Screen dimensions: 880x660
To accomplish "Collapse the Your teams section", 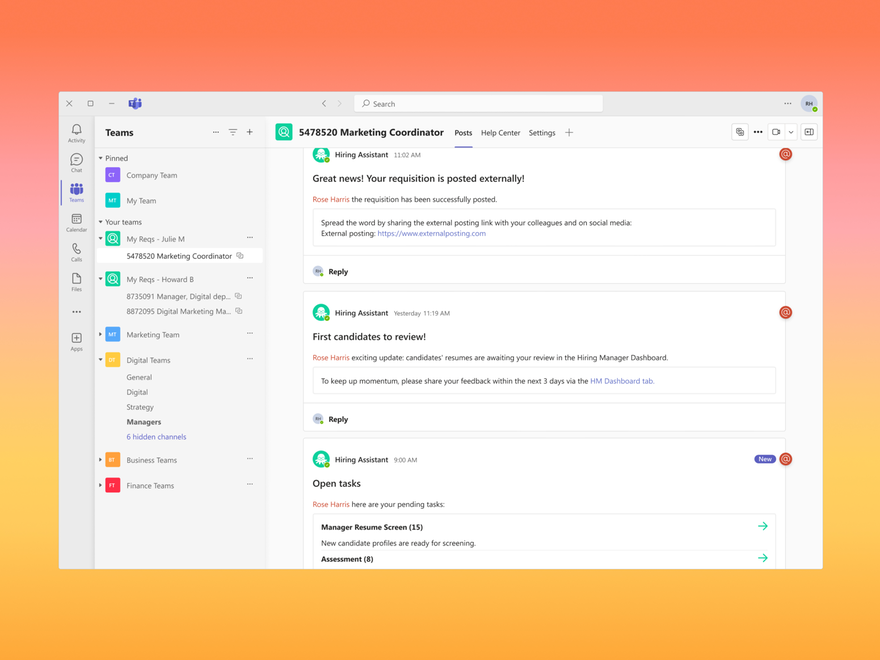I will click(101, 221).
